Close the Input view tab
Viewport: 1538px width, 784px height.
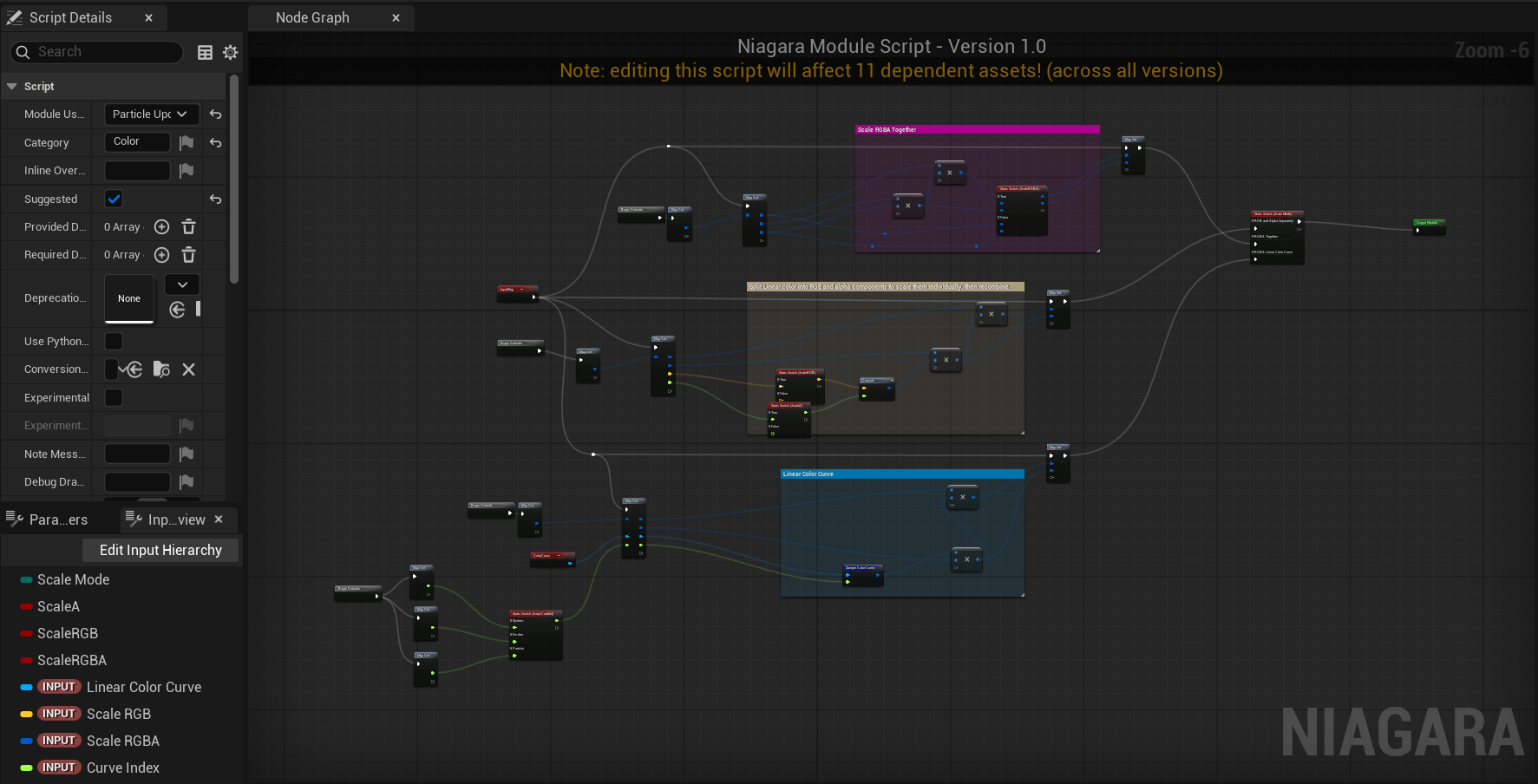(x=219, y=519)
